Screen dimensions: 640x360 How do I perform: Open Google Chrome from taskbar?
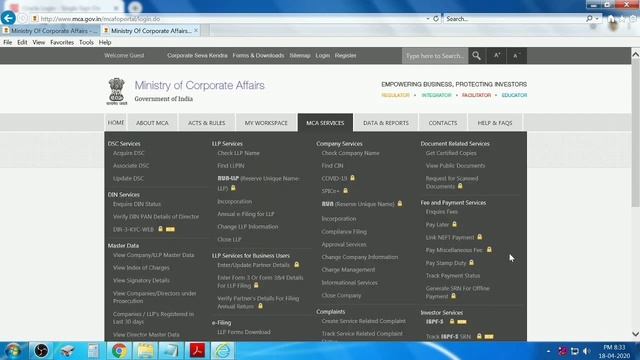pyautogui.click(x=119, y=351)
